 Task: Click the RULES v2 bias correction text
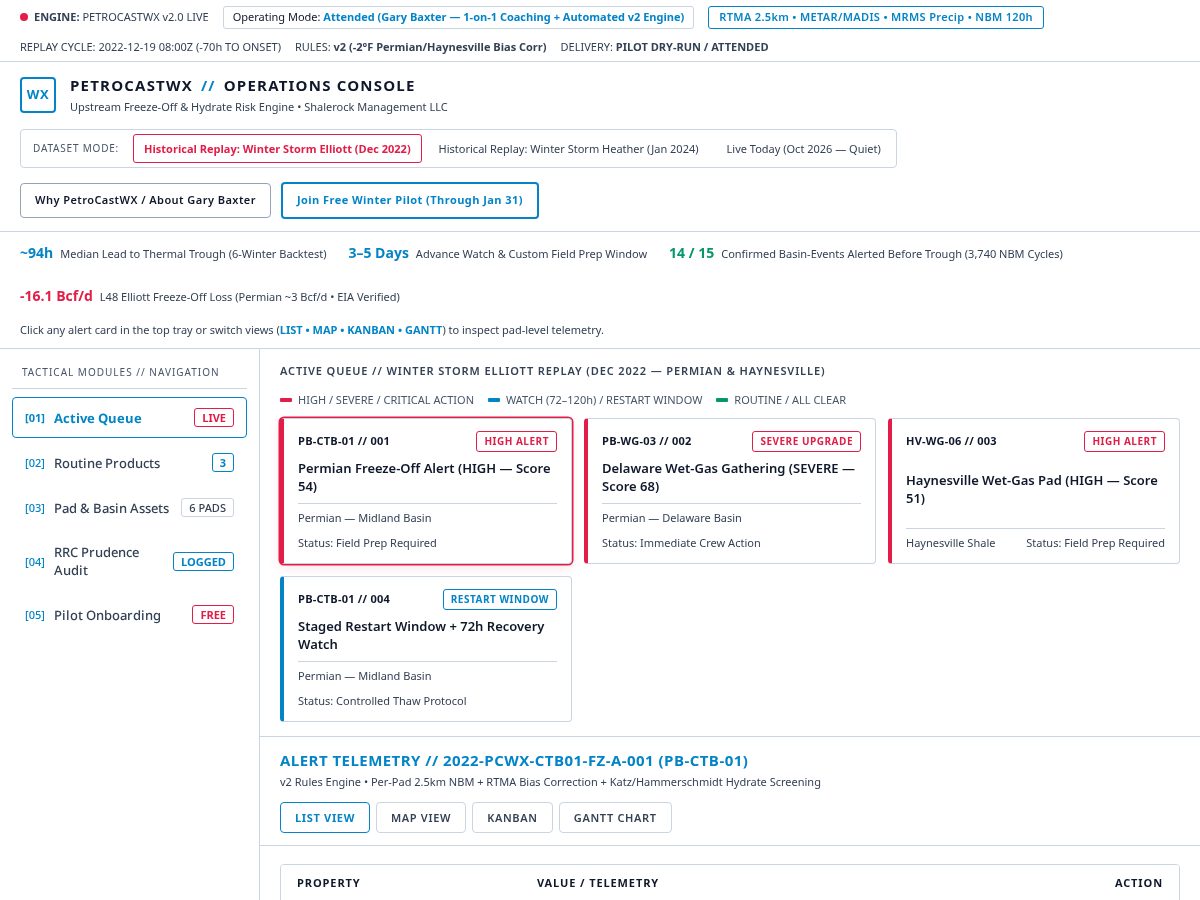[423, 47]
